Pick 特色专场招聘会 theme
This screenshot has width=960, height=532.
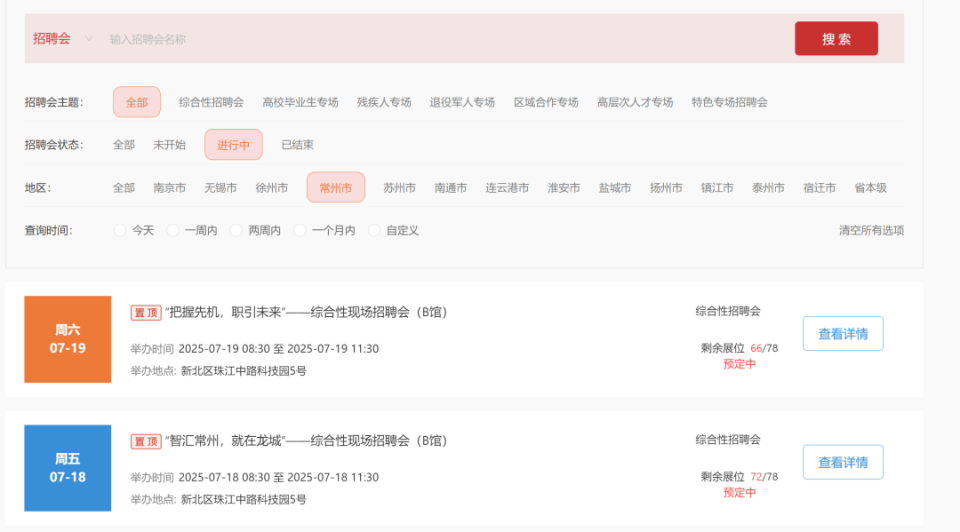[729, 102]
